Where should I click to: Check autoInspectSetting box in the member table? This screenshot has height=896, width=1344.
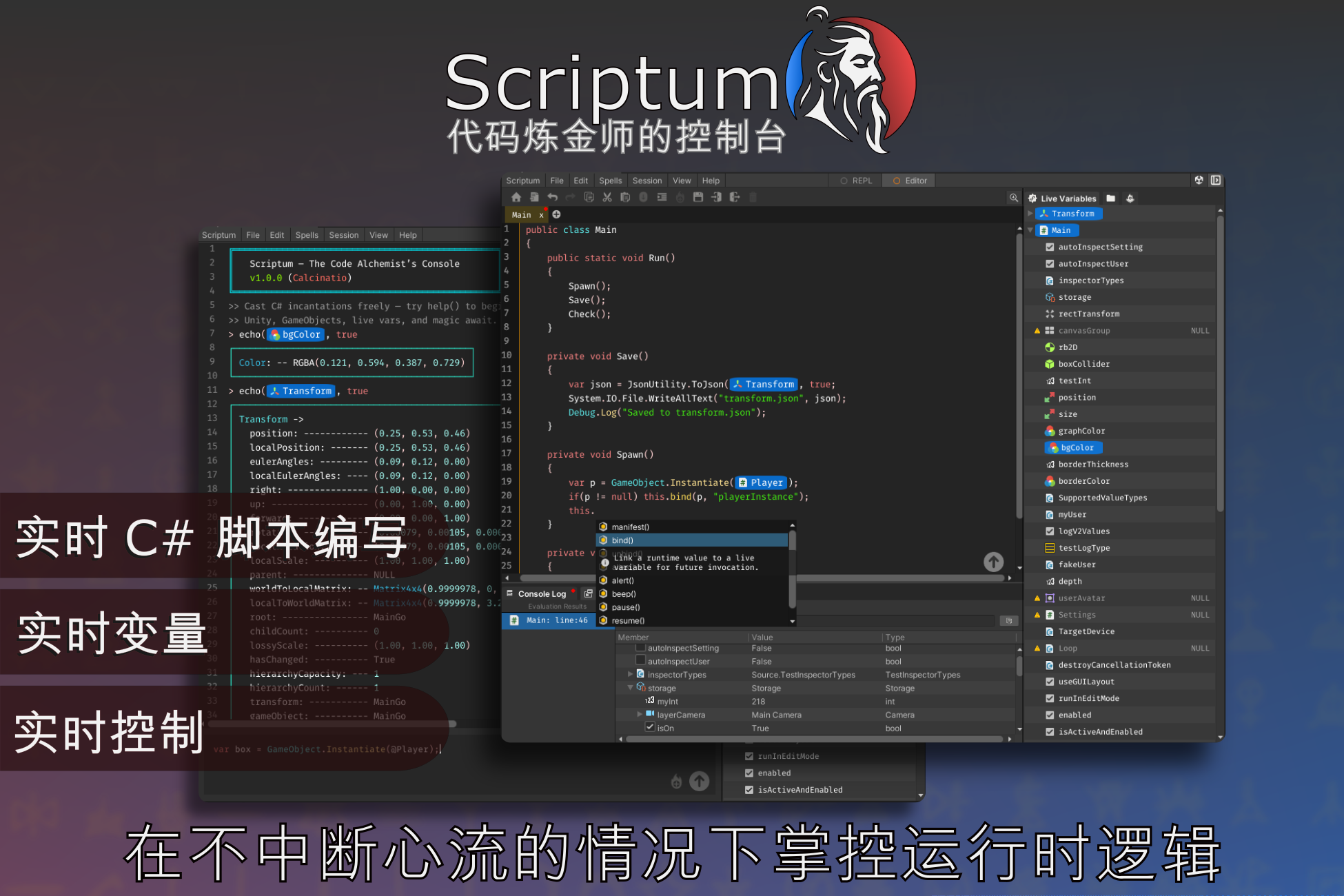[x=640, y=648]
